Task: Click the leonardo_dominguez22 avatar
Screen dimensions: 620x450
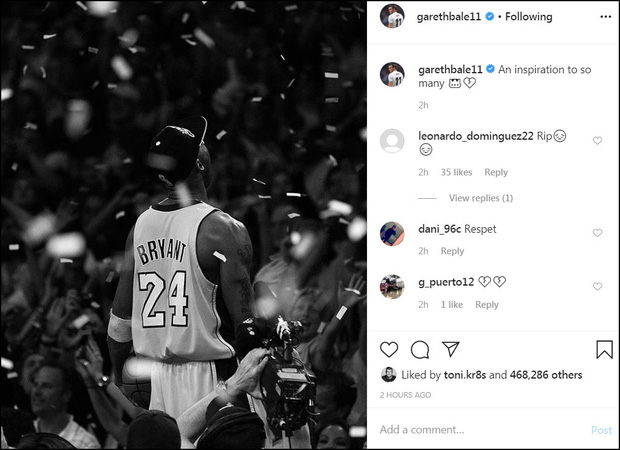Action: (392, 141)
